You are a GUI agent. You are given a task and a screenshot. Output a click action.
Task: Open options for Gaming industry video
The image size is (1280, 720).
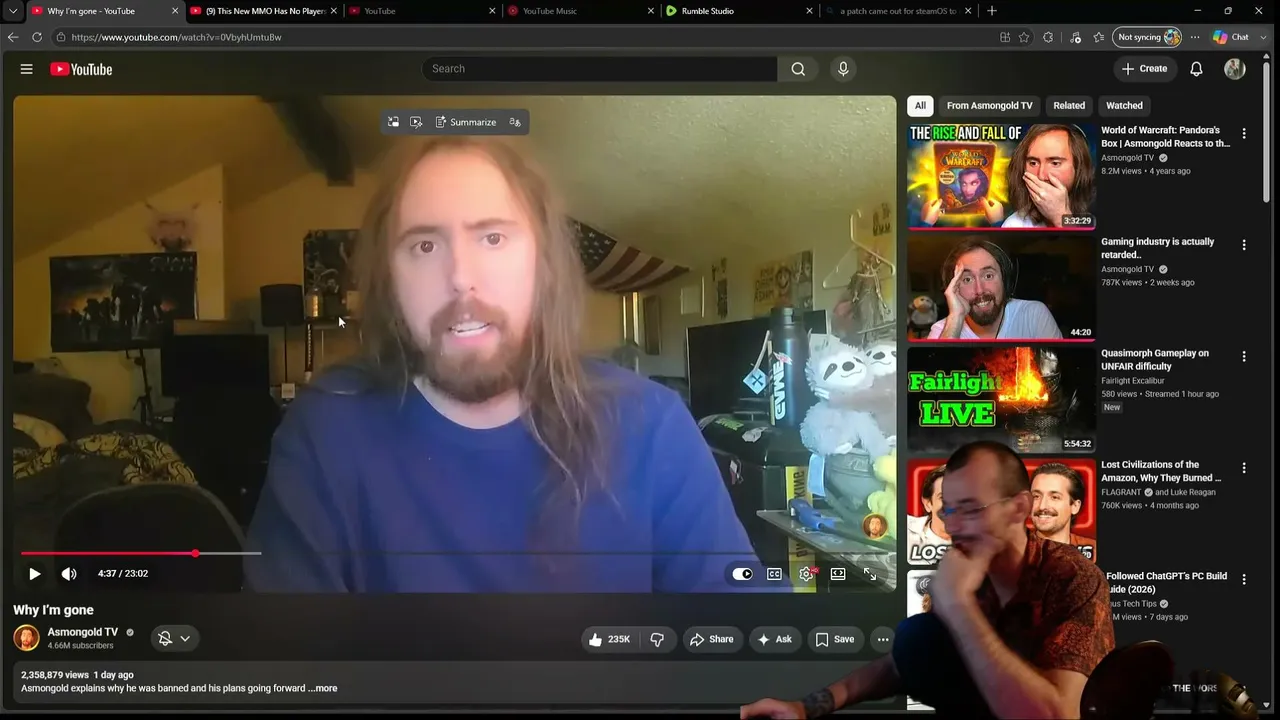(x=1244, y=245)
